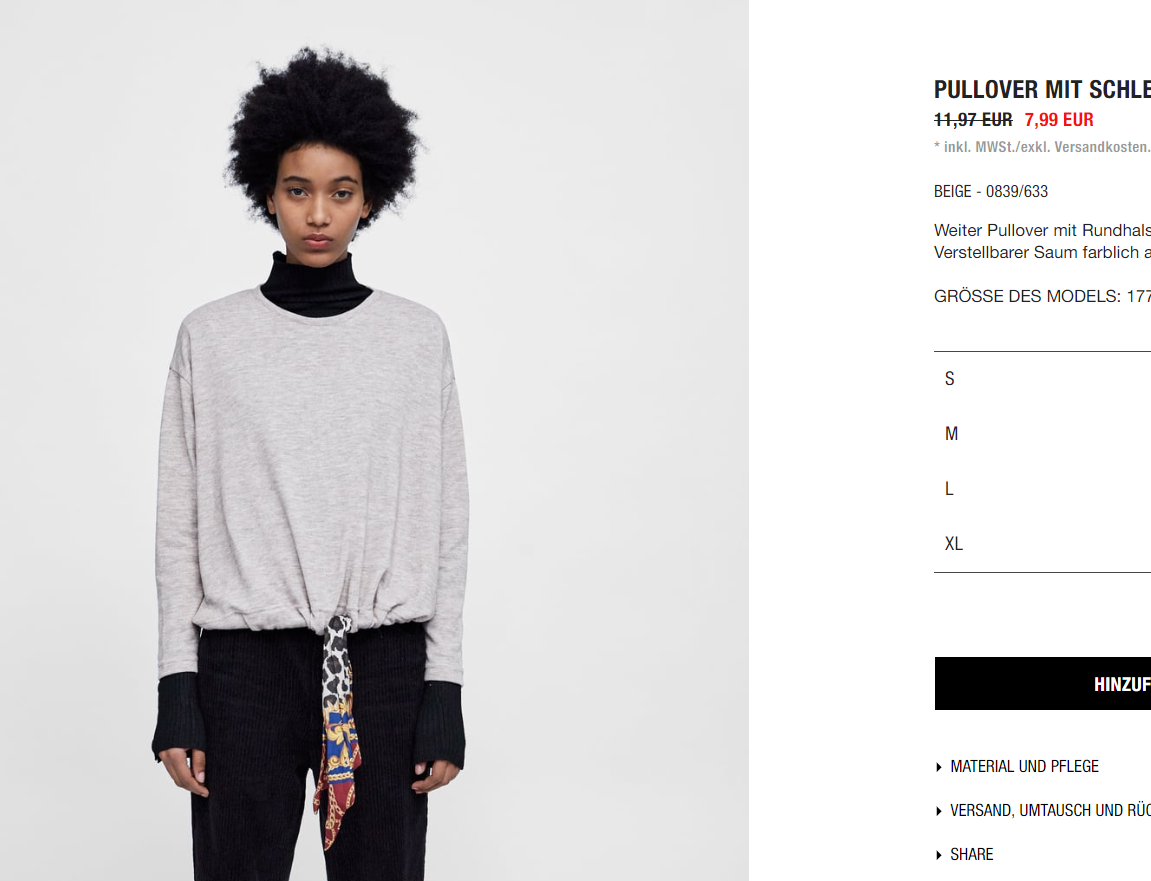Click the MWSt. and Versandkosten note
This screenshot has width=1151, height=881.
[1042, 147]
